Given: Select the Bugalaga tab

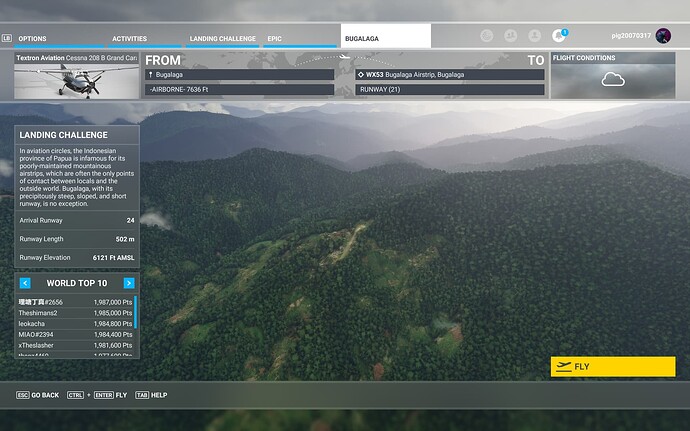Looking at the screenshot, I should 385,38.
